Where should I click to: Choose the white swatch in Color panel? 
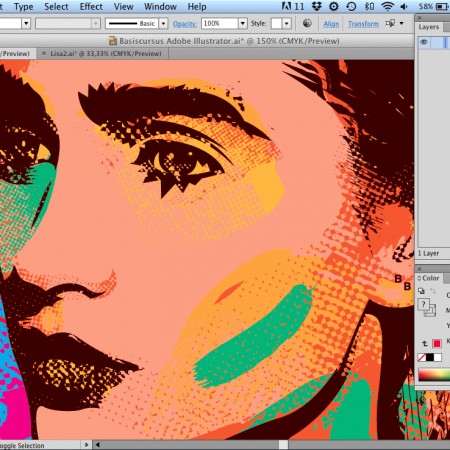coord(438,358)
